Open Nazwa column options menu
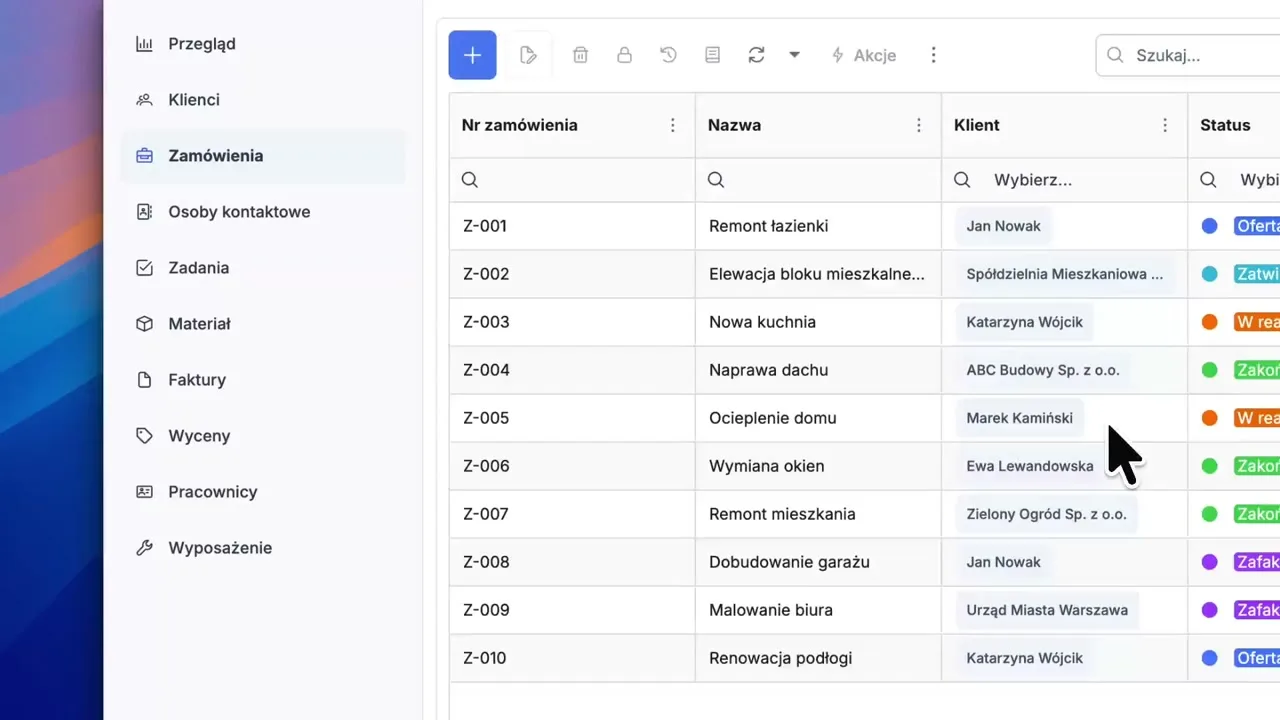1280x720 pixels. pos(919,125)
